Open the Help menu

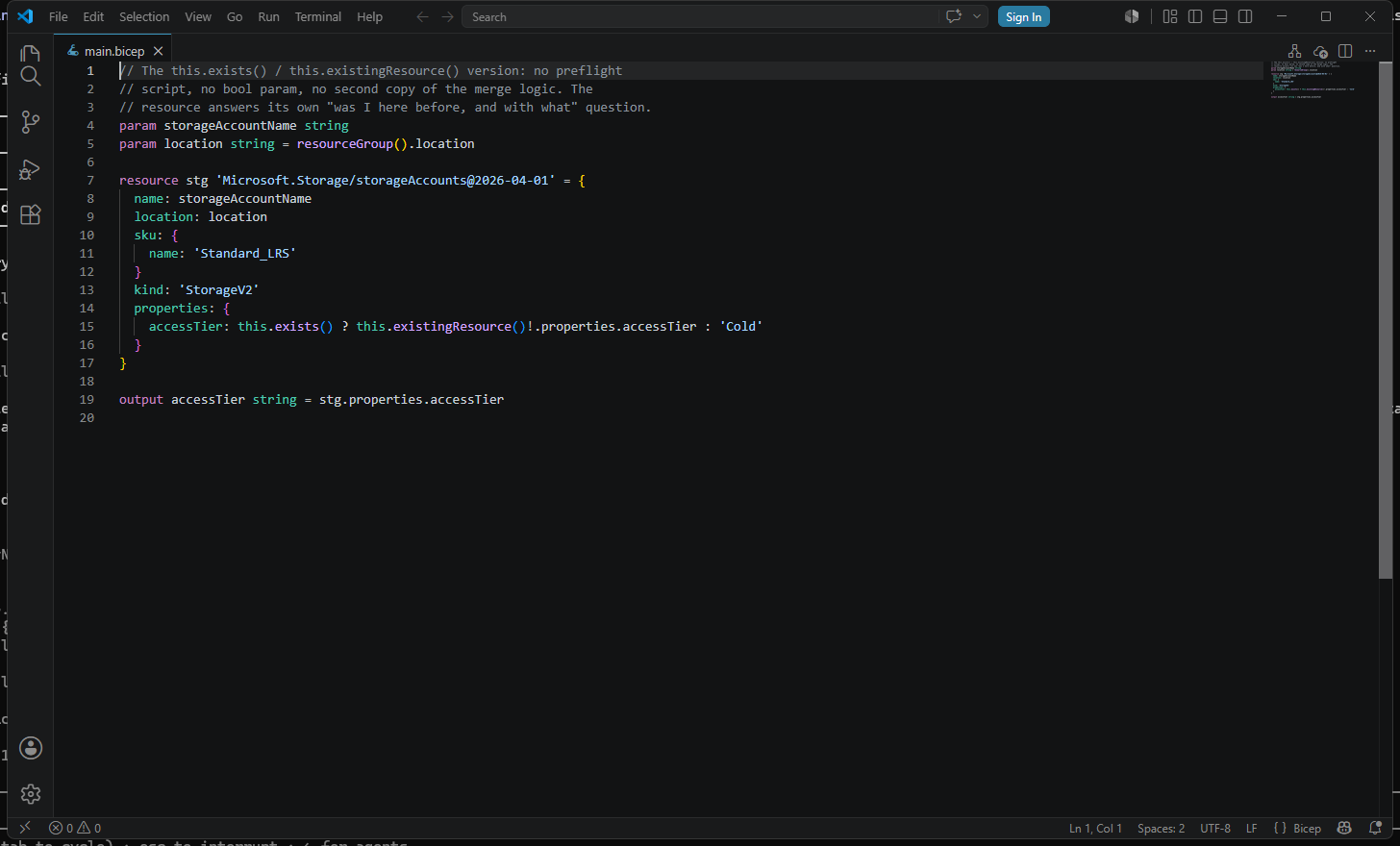pyautogui.click(x=369, y=16)
